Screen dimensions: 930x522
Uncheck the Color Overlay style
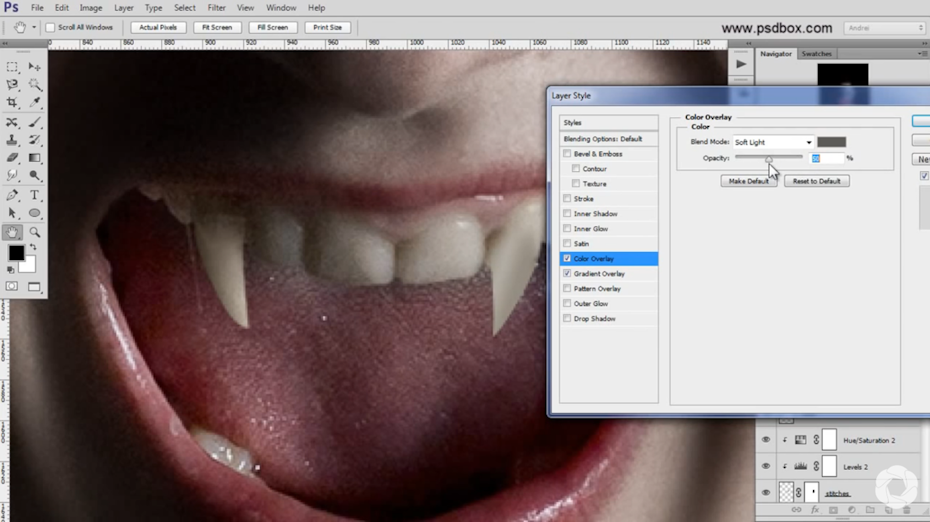point(567,259)
